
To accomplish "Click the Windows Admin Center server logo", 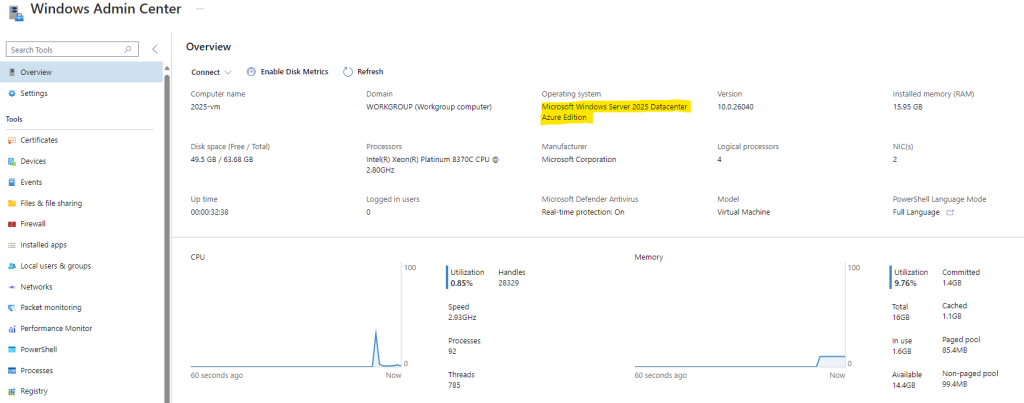I will pos(16,12).
